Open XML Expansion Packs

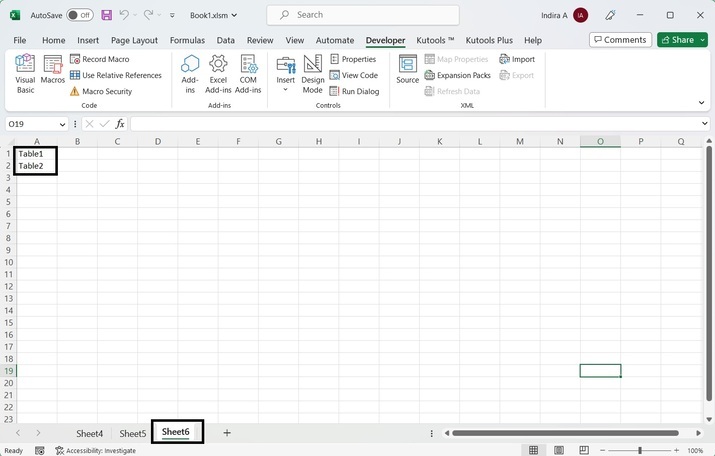(457, 75)
